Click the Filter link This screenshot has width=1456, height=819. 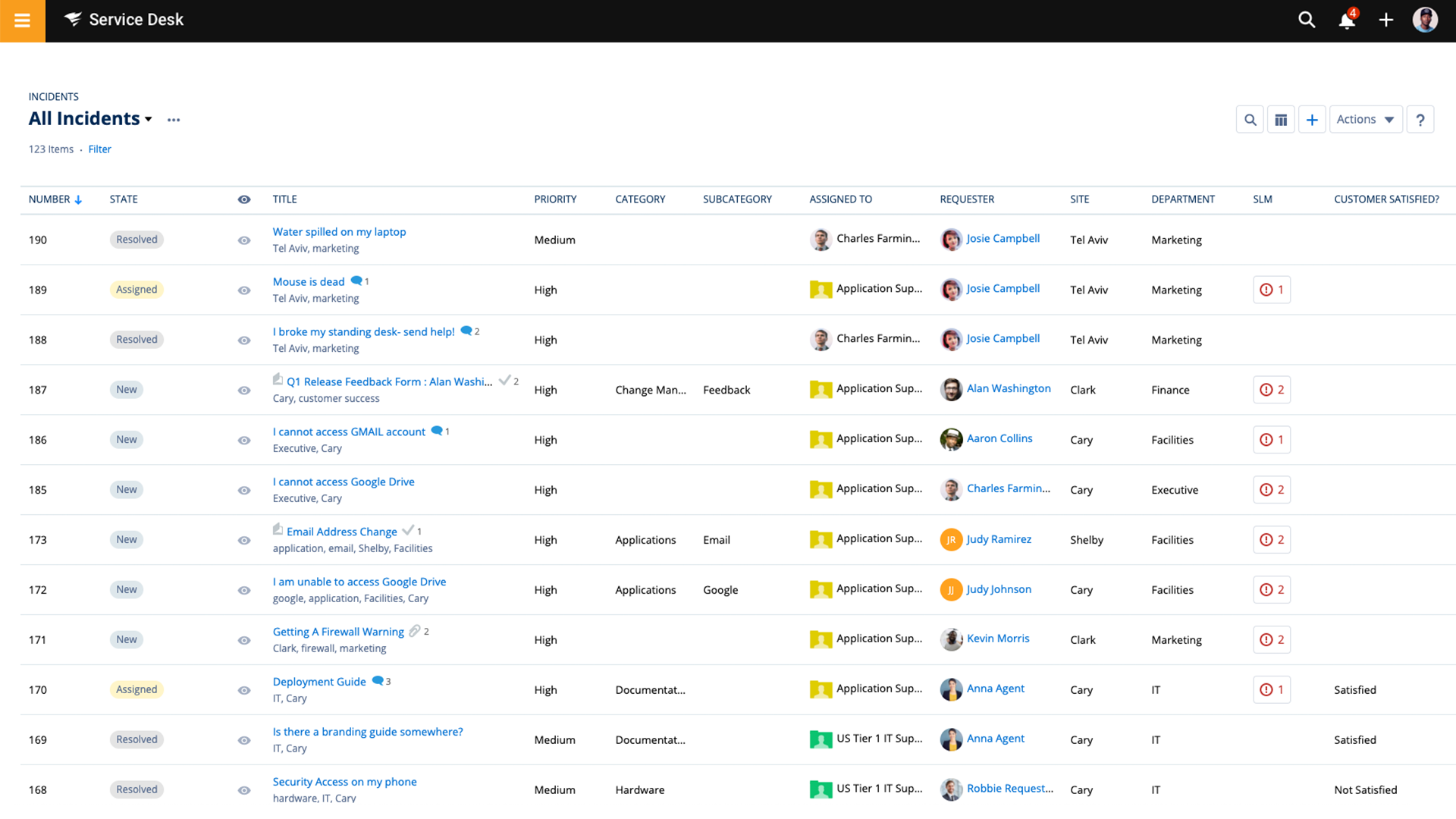tap(99, 149)
